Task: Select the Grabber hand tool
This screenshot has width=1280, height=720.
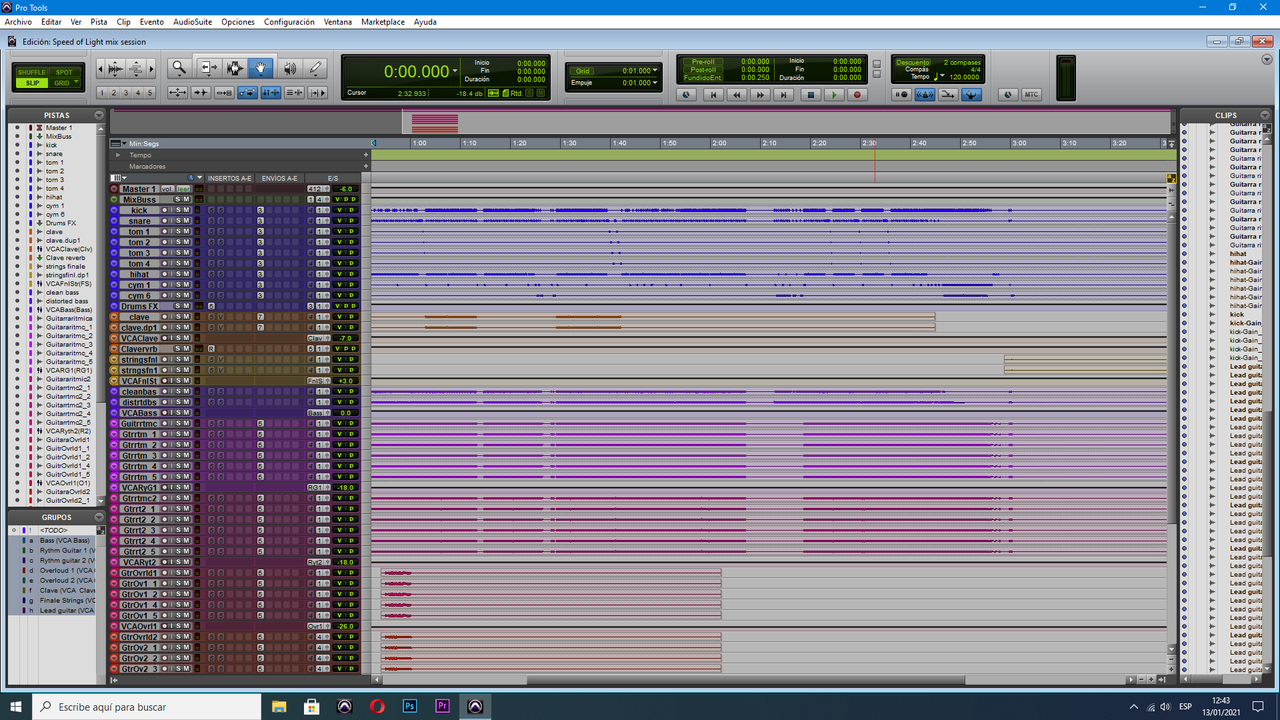Action: tap(260, 68)
